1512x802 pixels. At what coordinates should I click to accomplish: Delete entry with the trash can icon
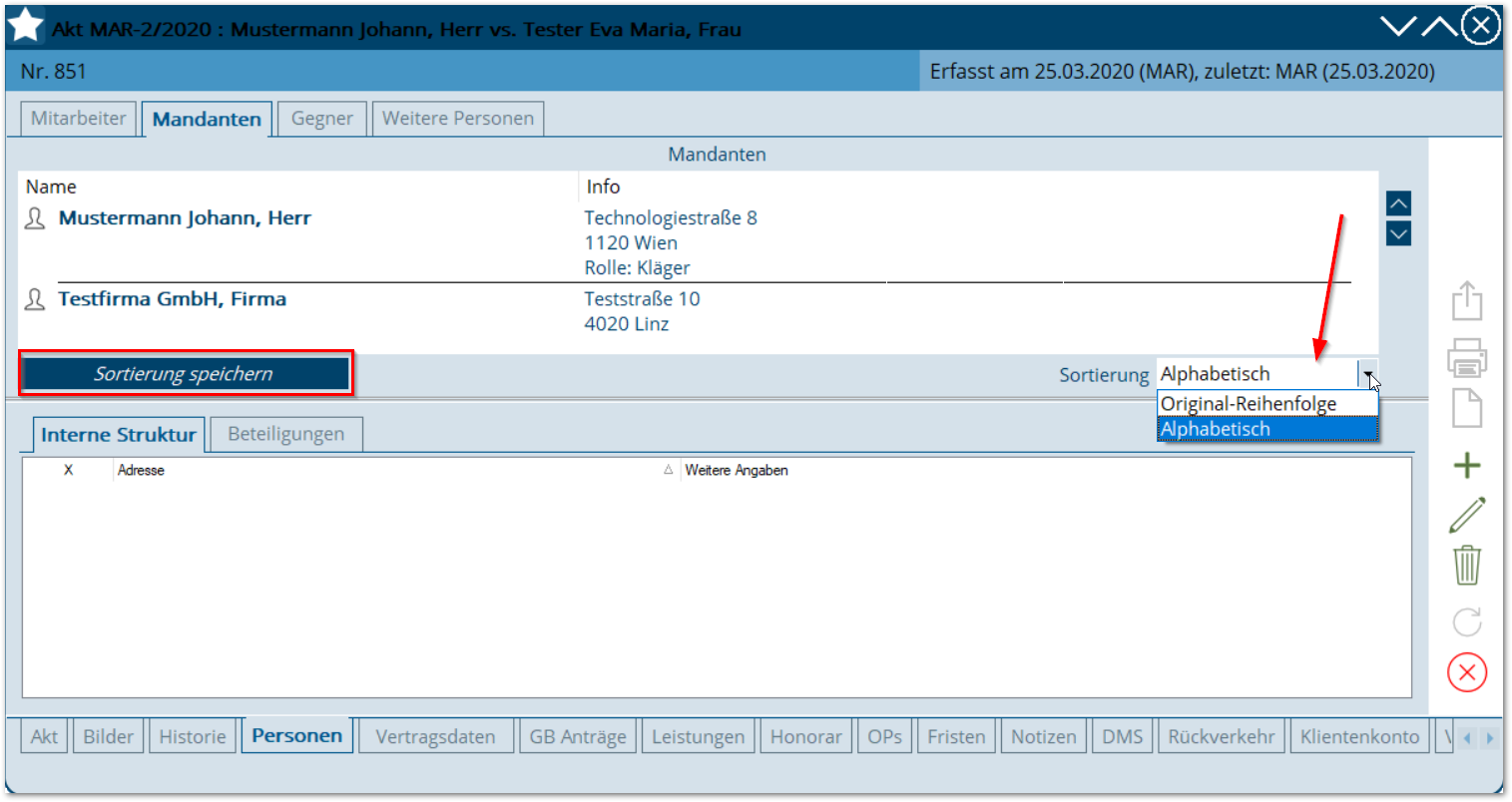click(1467, 565)
